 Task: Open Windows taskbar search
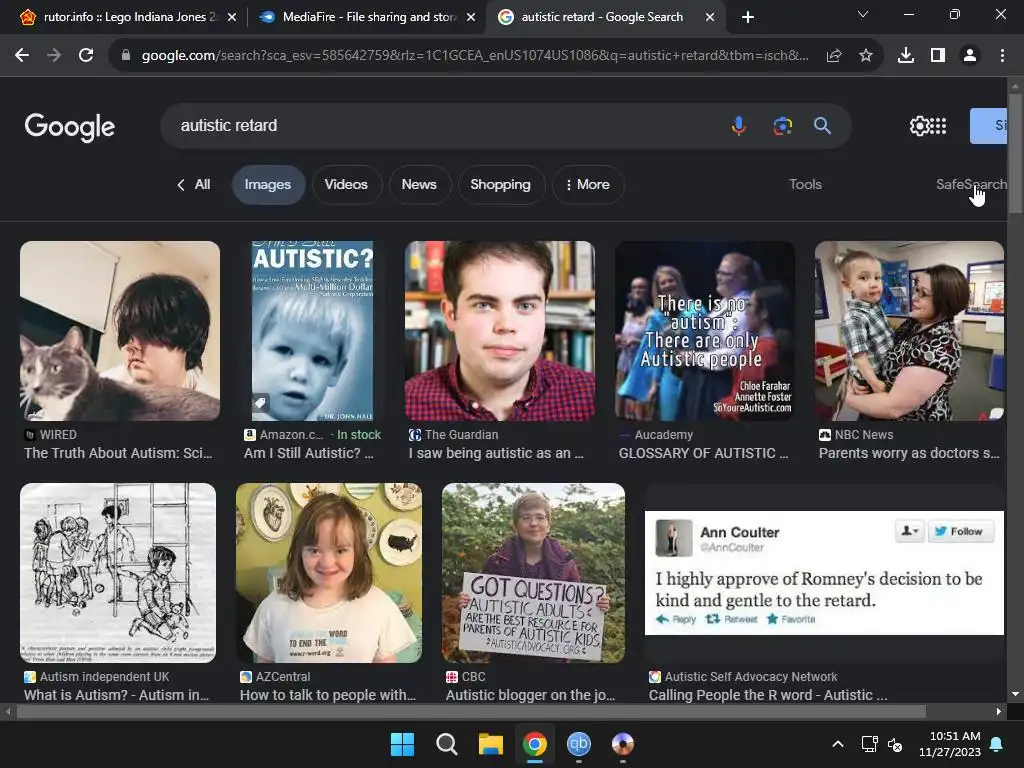point(447,744)
